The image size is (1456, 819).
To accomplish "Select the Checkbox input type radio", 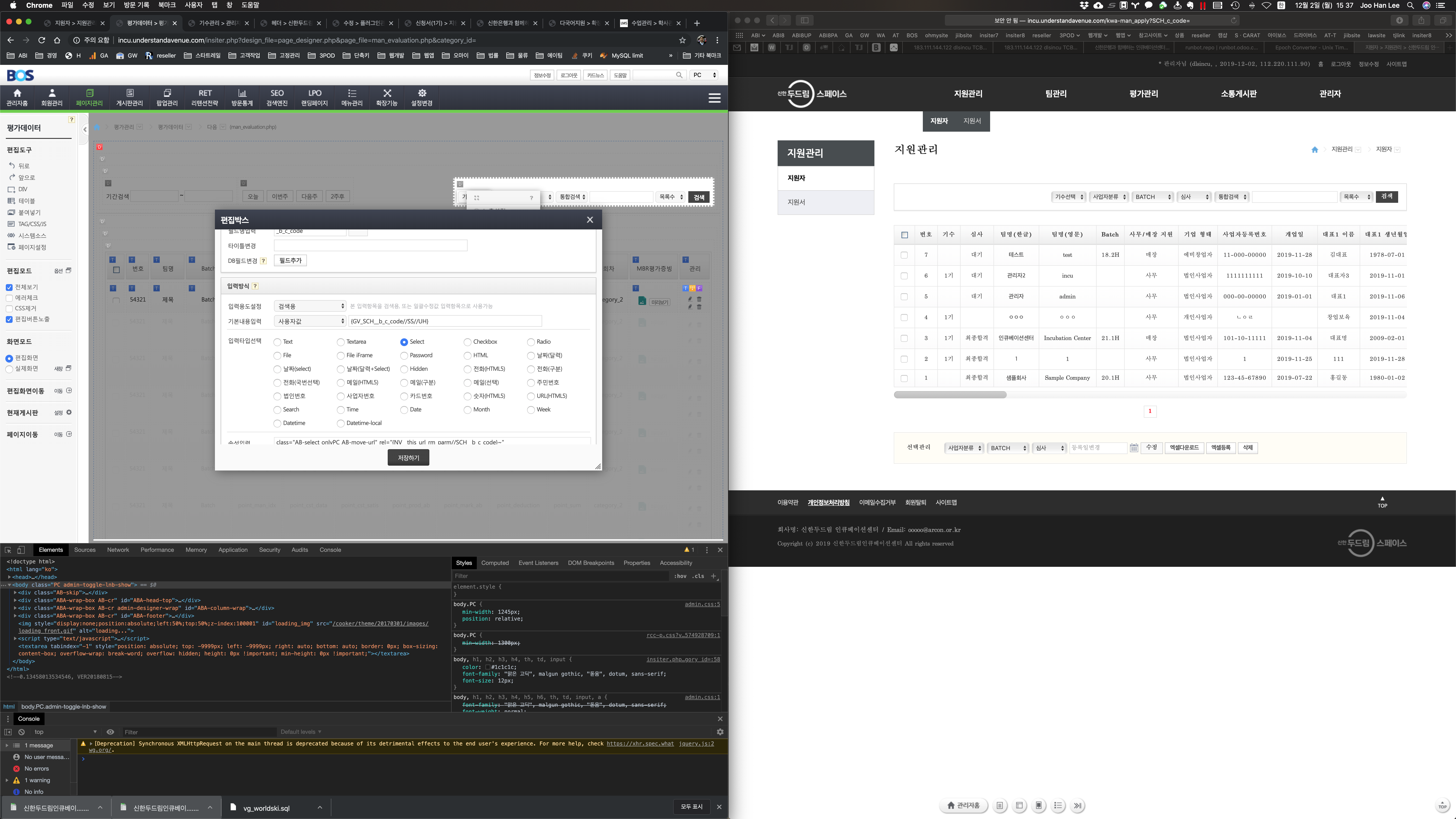I will pyautogui.click(x=467, y=342).
